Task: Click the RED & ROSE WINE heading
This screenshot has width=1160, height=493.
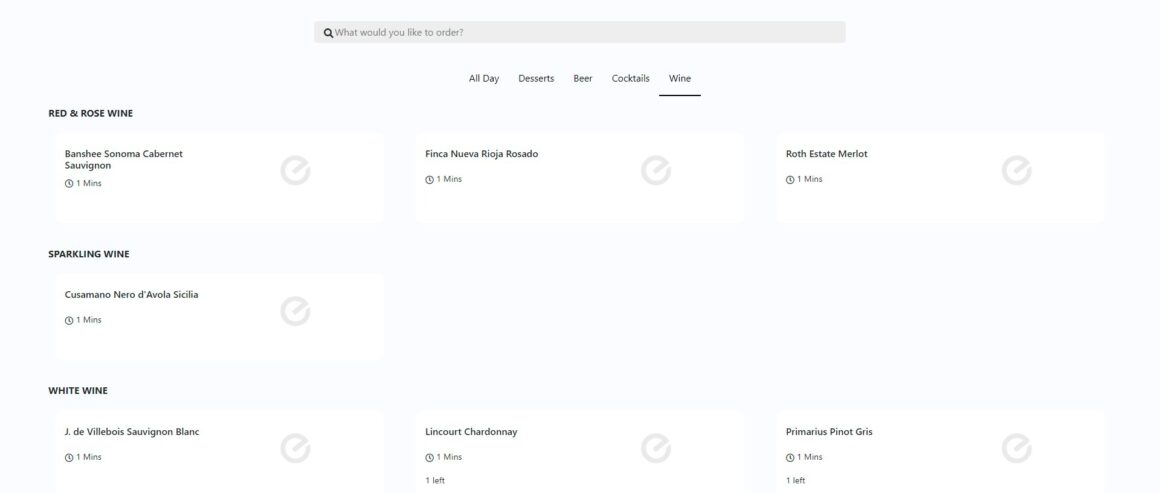Action: coord(90,113)
